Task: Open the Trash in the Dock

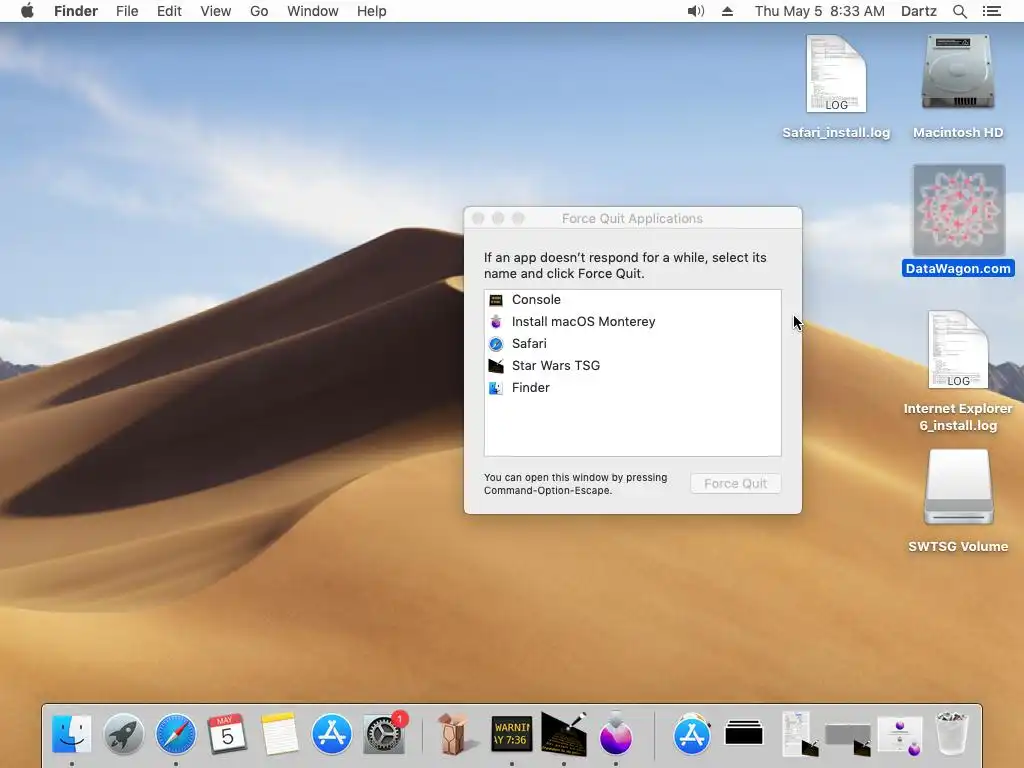Action: click(x=952, y=733)
